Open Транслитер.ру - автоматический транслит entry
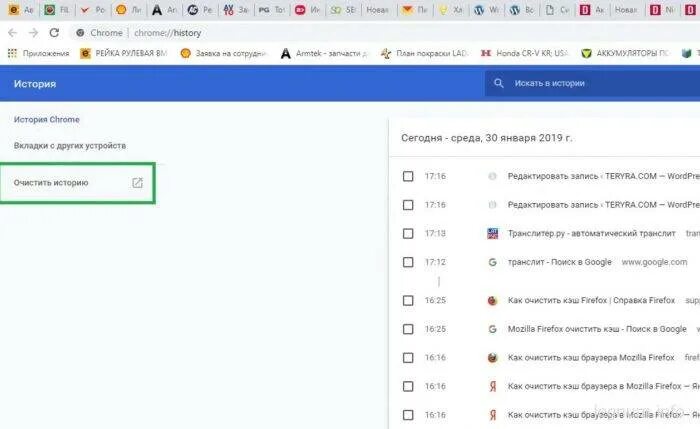Screen dimensions: 700x429 click(592, 233)
